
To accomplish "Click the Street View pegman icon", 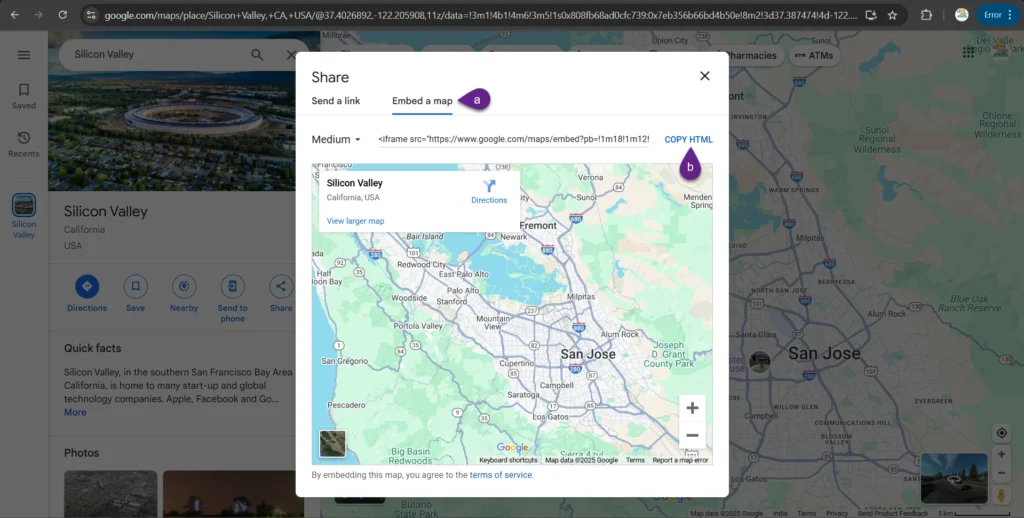I will [x=1001, y=495].
